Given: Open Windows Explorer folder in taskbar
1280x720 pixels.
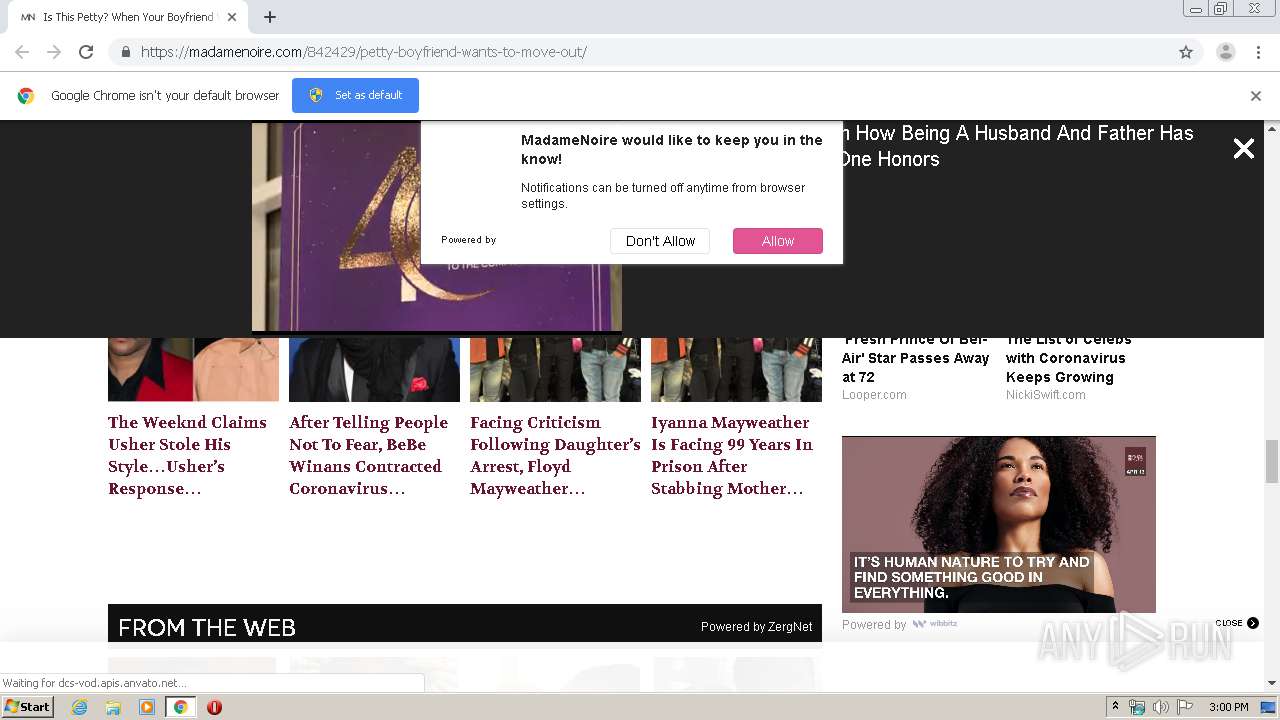Looking at the screenshot, I should (113, 707).
